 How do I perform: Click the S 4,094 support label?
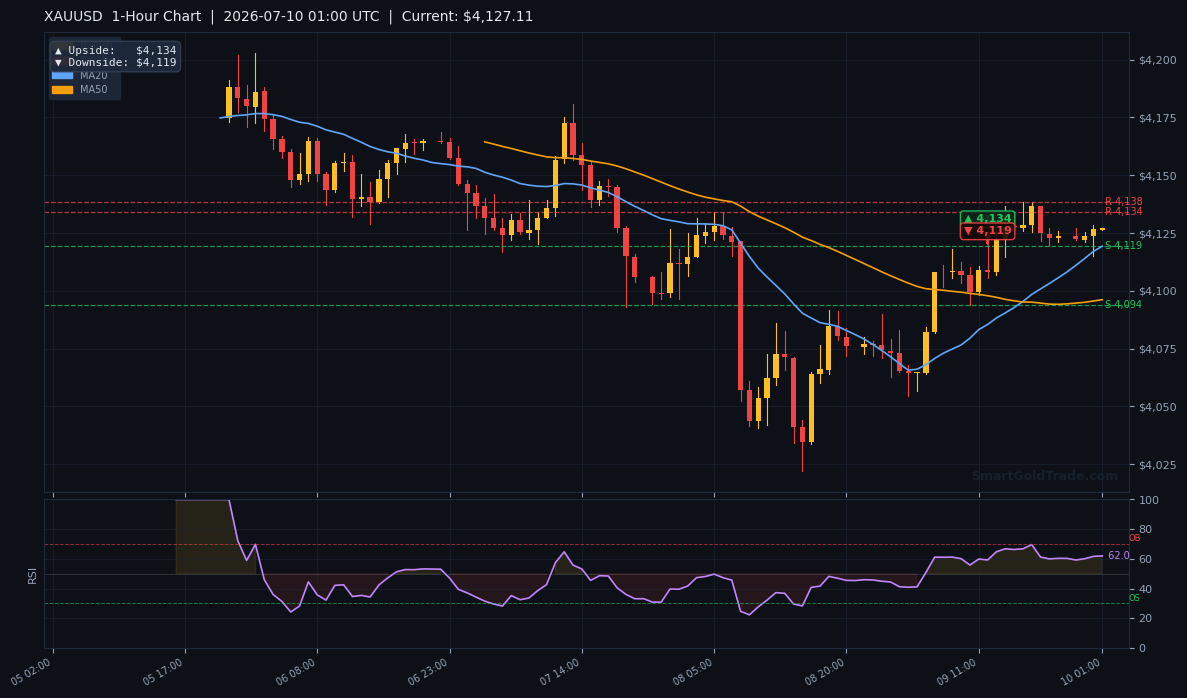coord(1123,304)
